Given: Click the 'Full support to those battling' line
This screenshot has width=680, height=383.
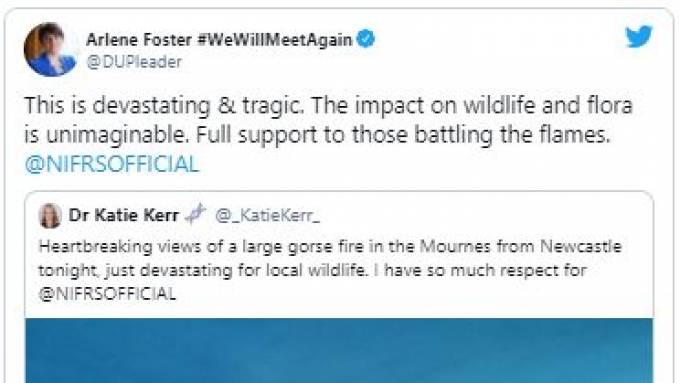Looking at the screenshot, I should tap(343, 135).
